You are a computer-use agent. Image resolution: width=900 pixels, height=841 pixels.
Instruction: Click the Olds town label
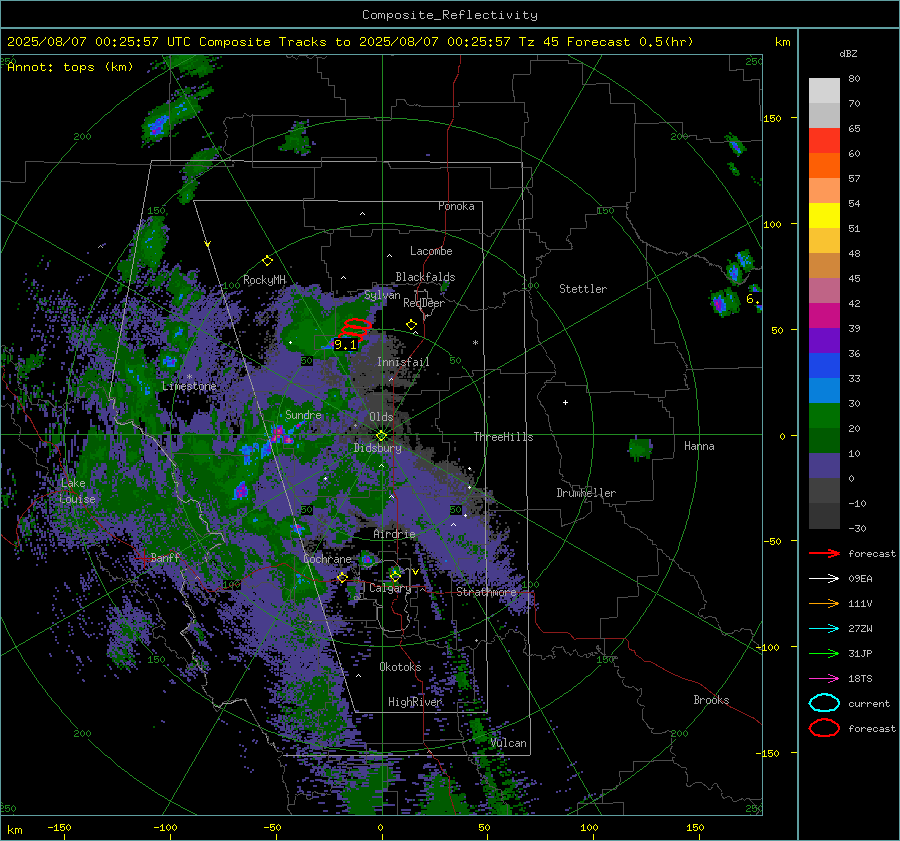(x=381, y=417)
